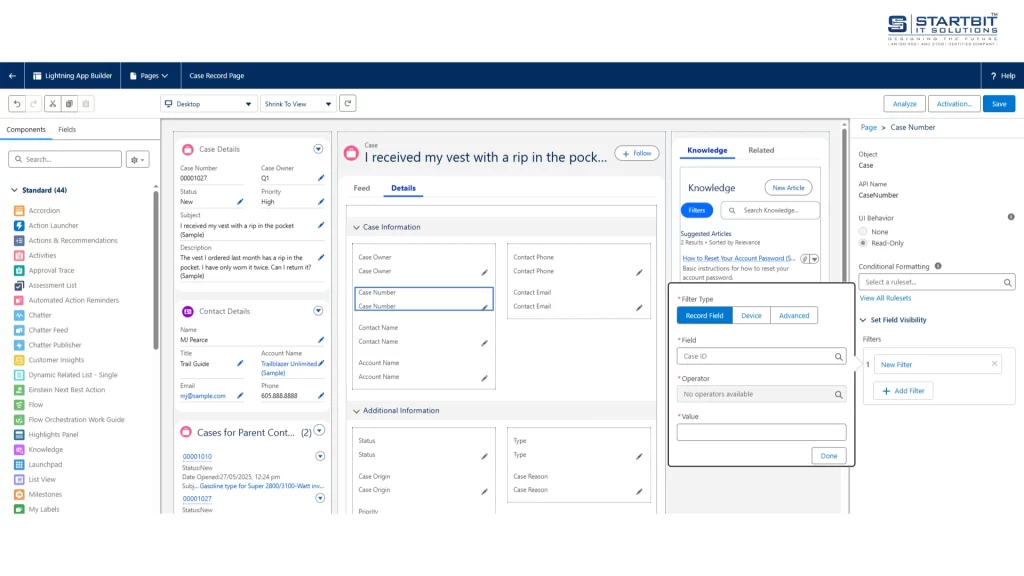The image size is (1024, 576).
Task: Click the UI Behavior info icon
Action: coord(1011,217)
